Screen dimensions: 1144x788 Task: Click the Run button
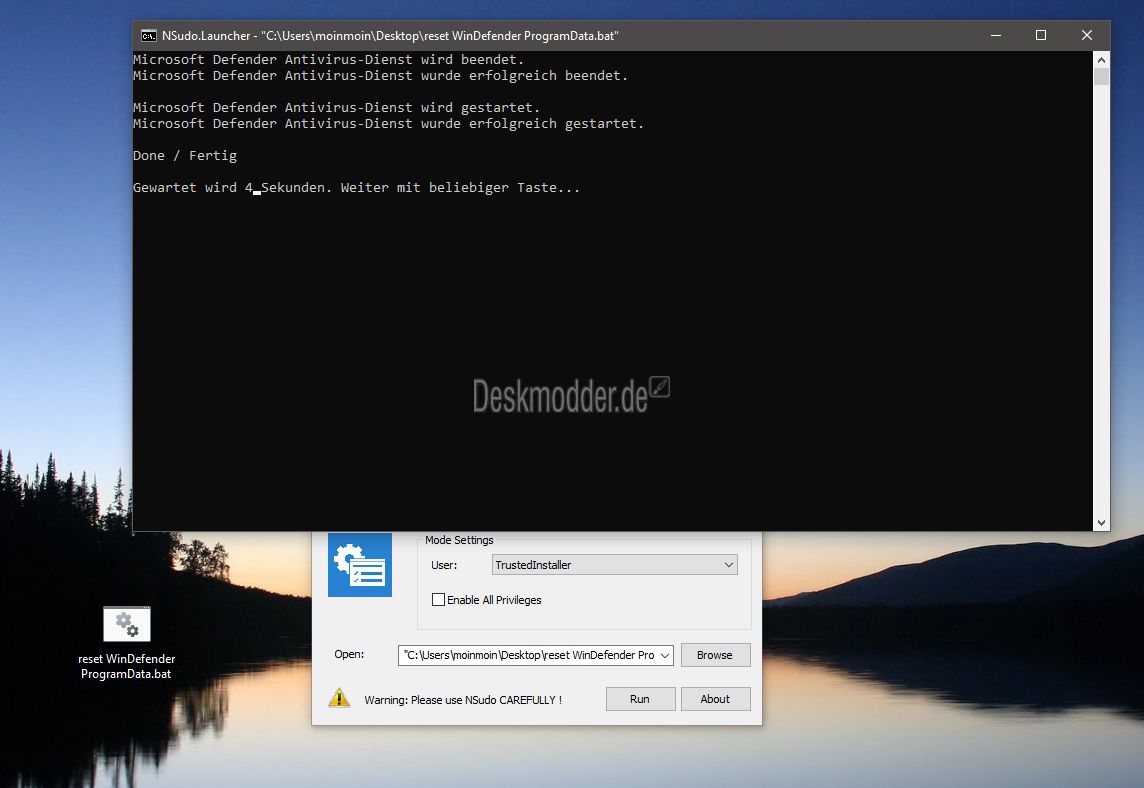[x=640, y=699]
